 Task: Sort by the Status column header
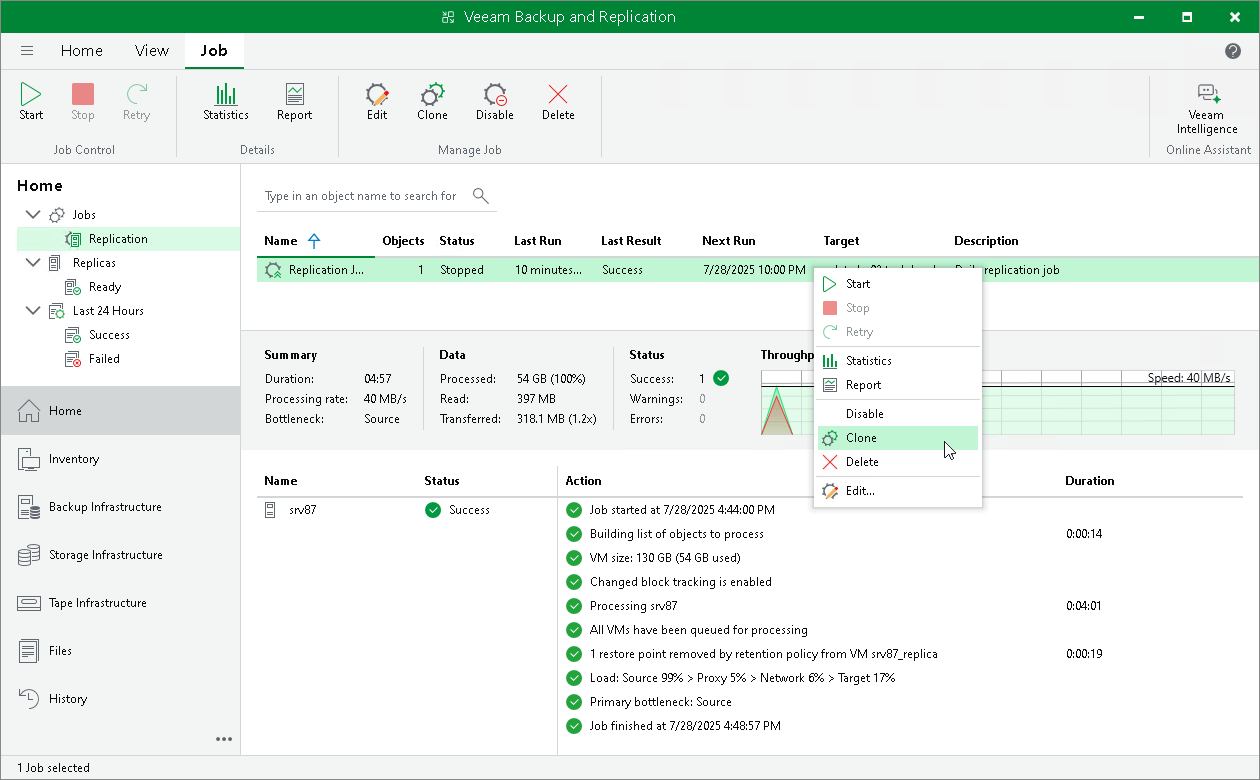click(x=457, y=241)
